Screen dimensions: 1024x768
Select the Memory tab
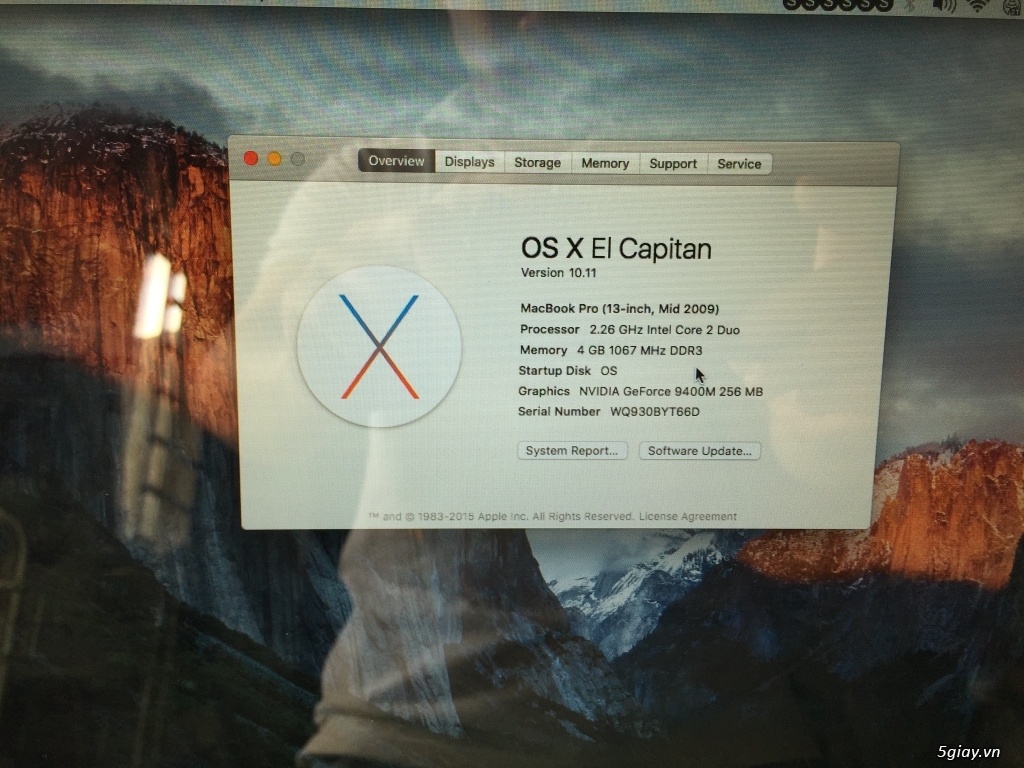coord(605,163)
